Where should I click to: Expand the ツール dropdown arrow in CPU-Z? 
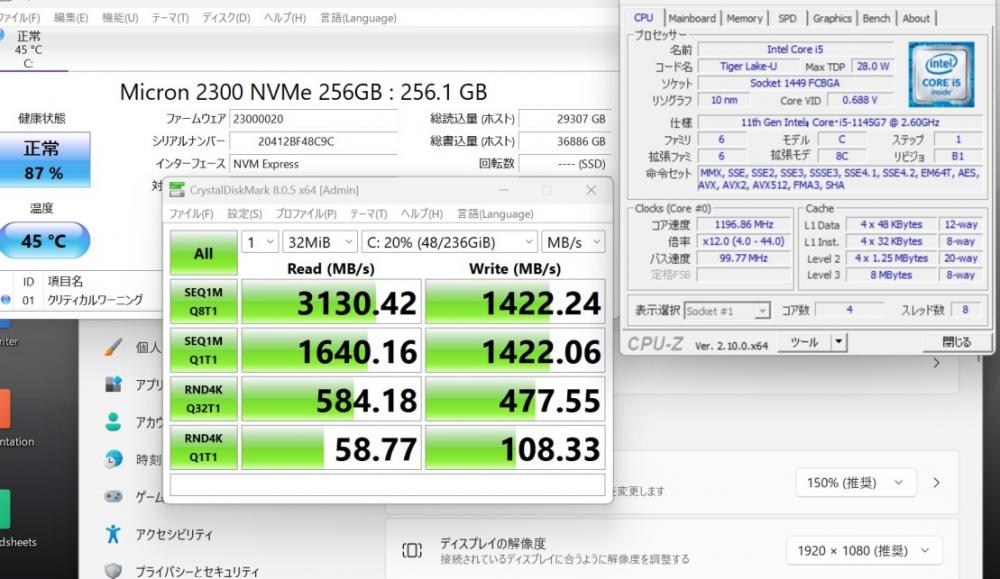pos(839,342)
